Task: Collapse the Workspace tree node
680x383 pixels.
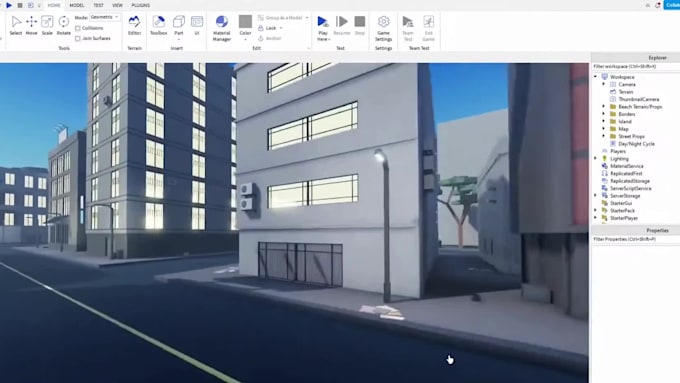Action: click(x=595, y=77)
